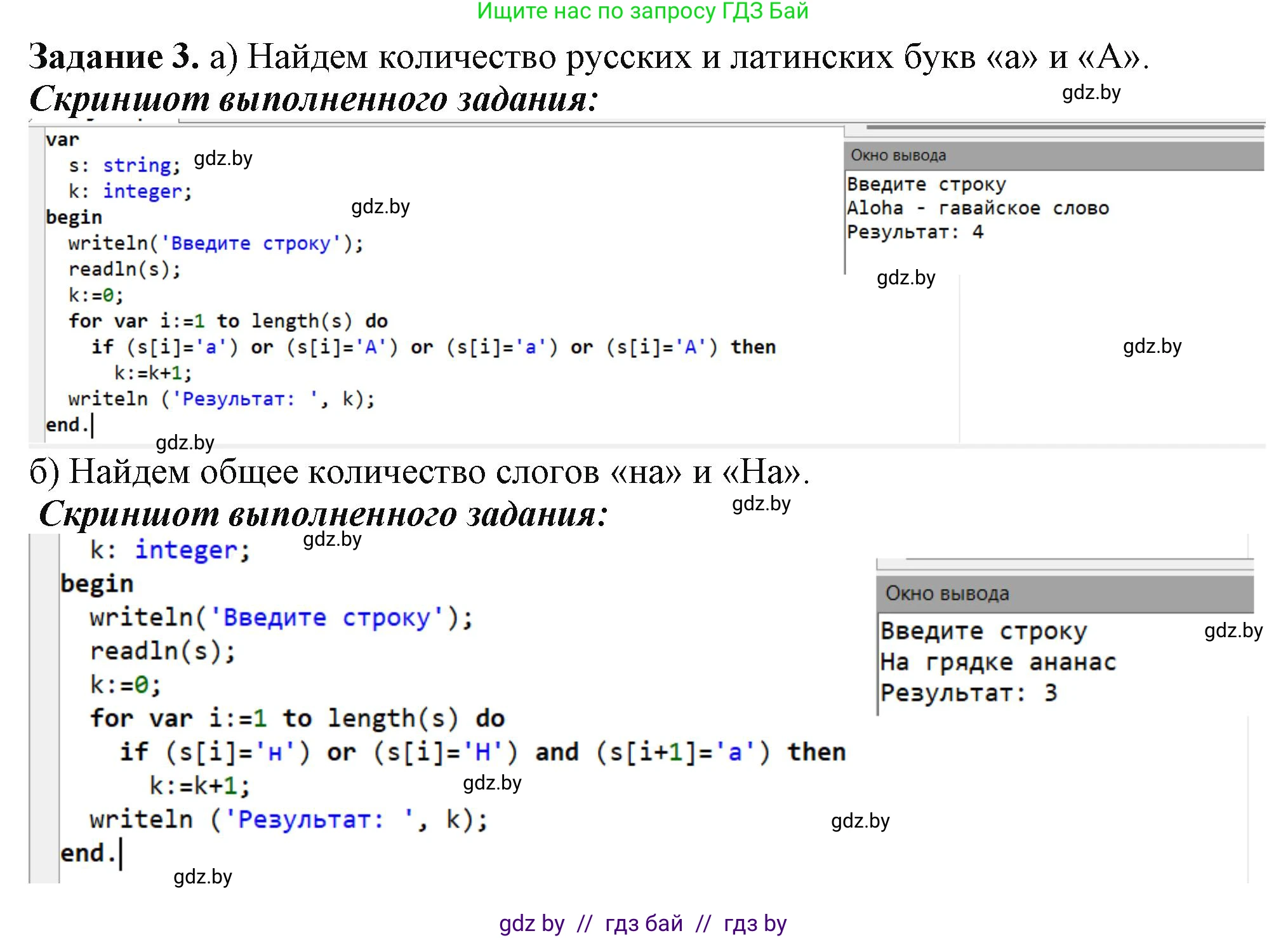Viewport: 1288px width, 938px height.
Task: Click the output line 'Результат: 4'
Action: [914, 231]
